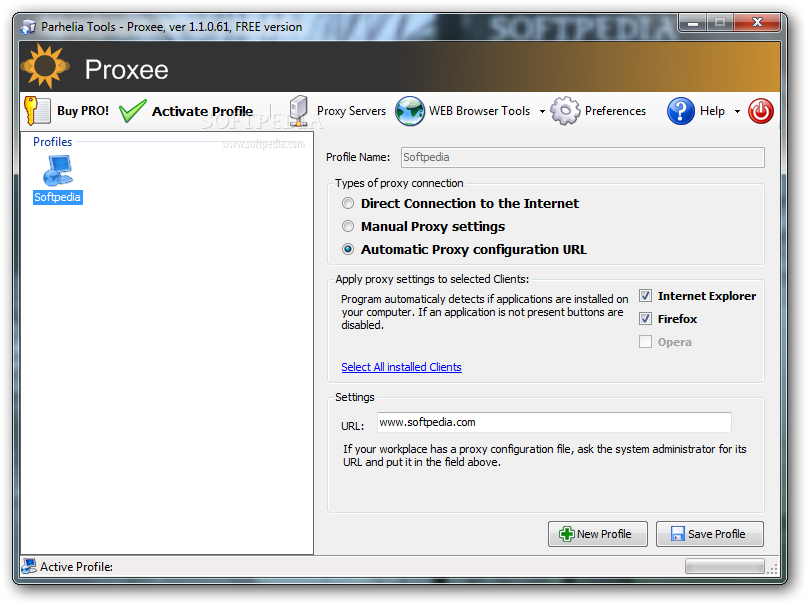
Task: Toggle the disabled Opera checkbox
Action: pyautogui.click(x=645, y=342)
